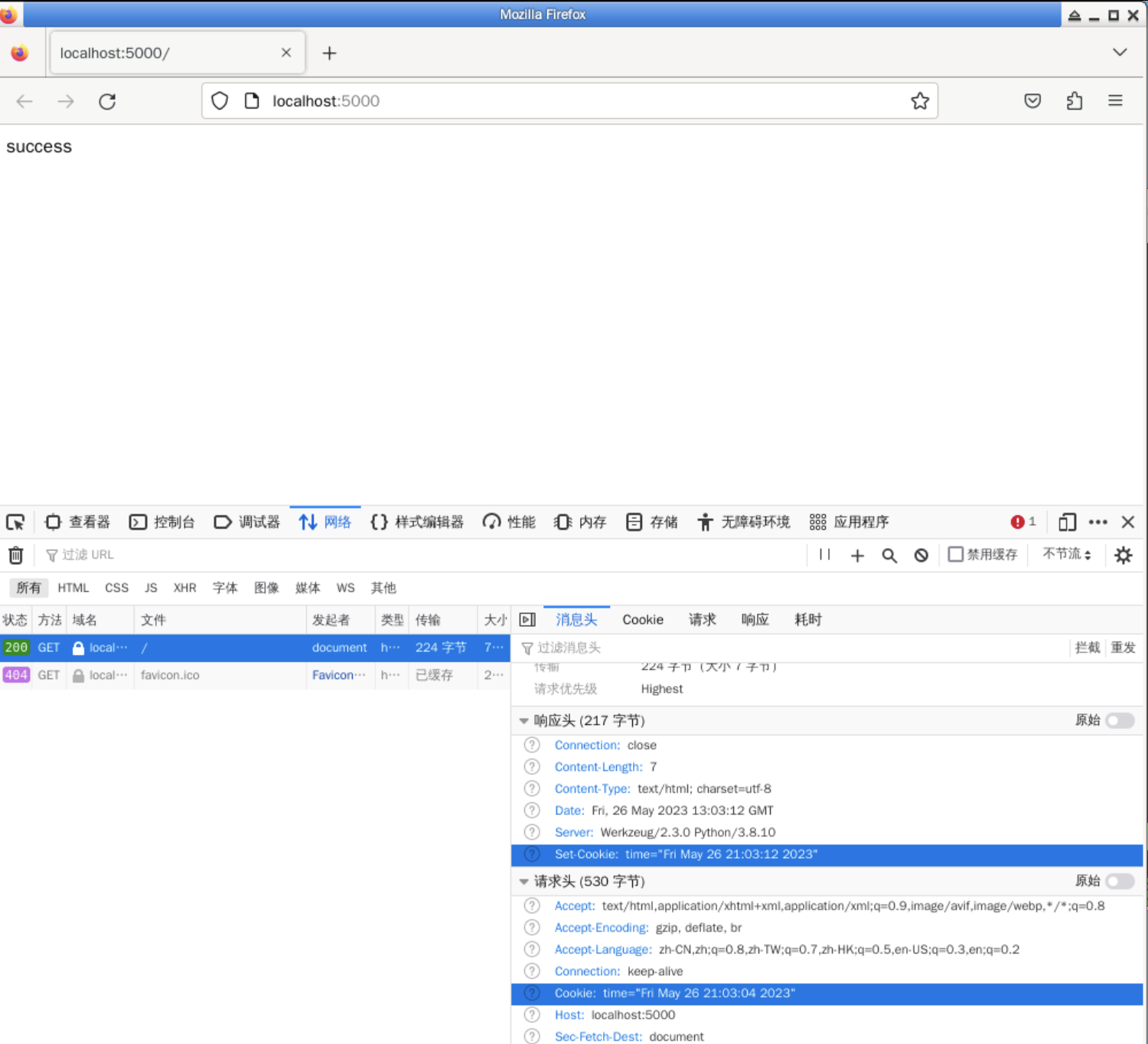Focus the 过滤消息头 input field

coord(792,648)
